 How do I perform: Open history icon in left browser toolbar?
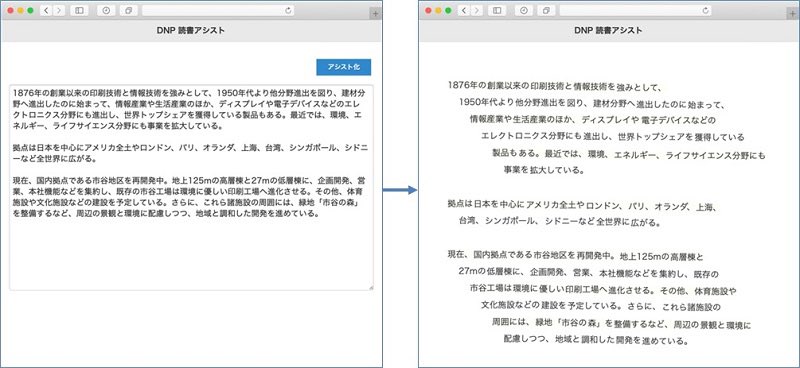coord(106,10)
